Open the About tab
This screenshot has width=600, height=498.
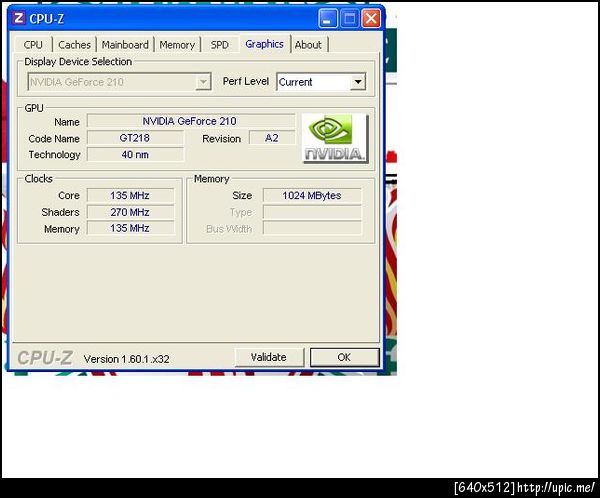tap(308, 45)
